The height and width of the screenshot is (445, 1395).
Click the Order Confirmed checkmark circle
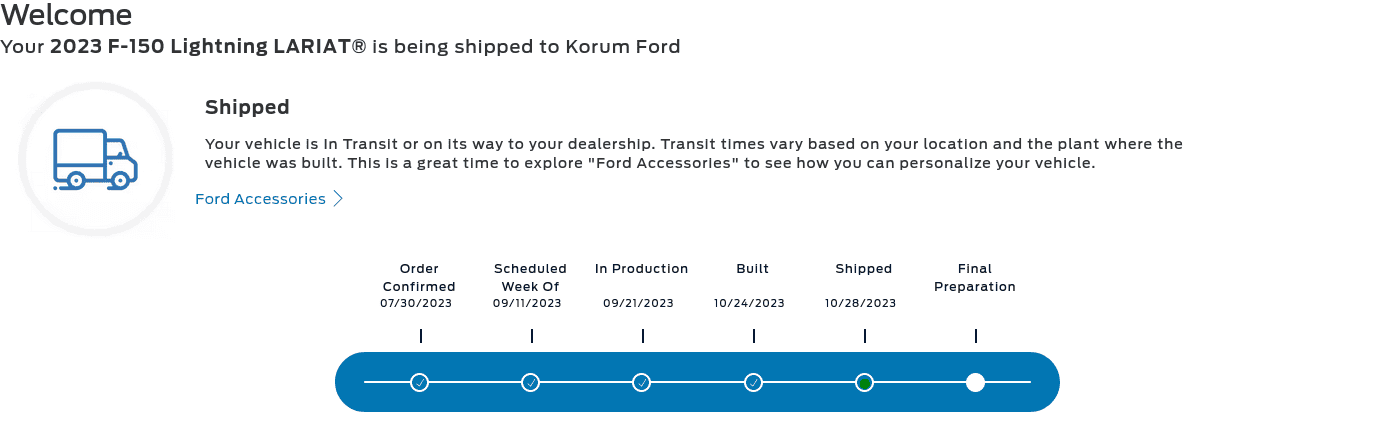pos(420,382)
